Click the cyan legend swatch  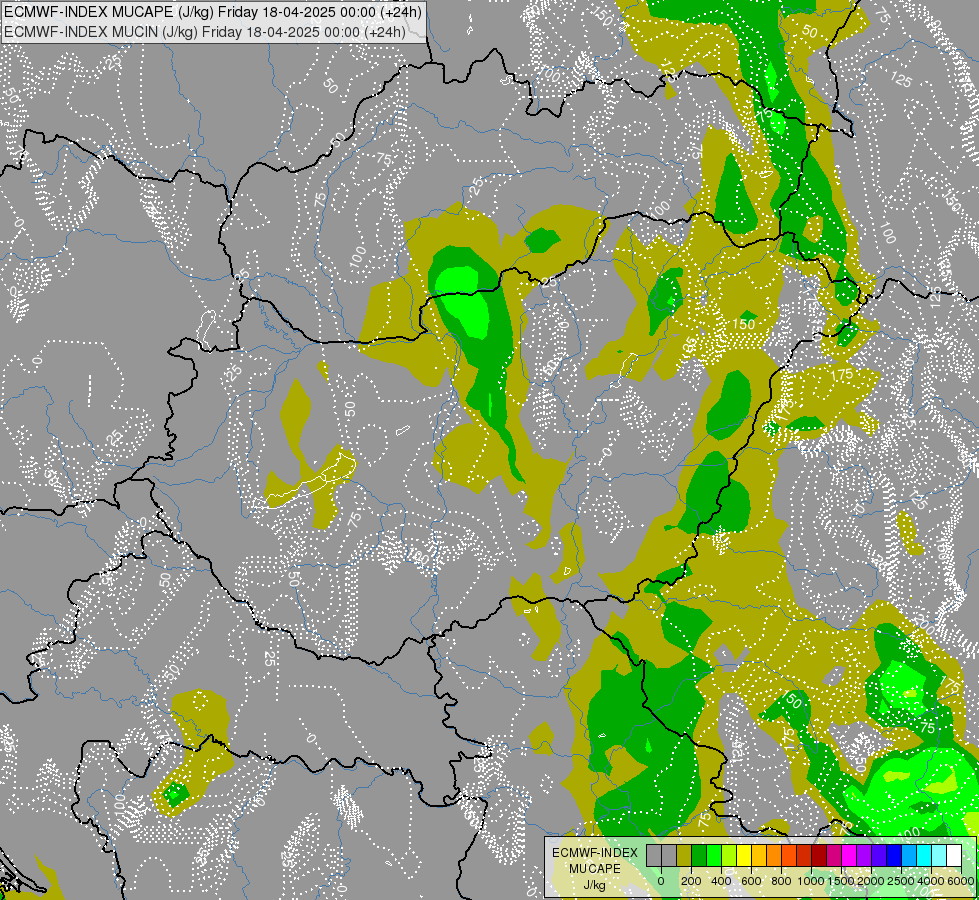click(x=924, y=855)
